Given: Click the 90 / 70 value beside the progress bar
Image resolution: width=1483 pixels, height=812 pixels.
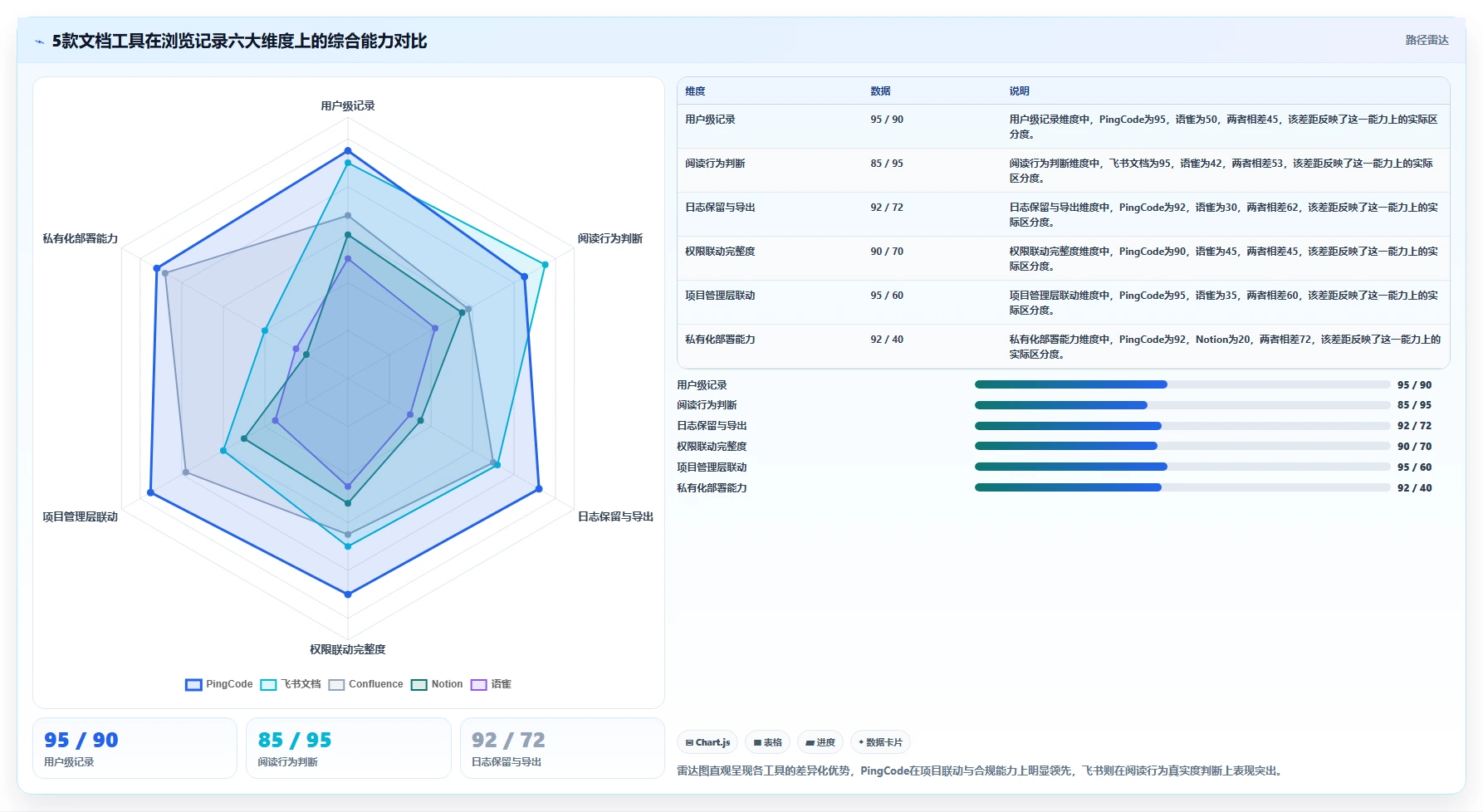Looking at the screenshot, I should click(1415, 447).
